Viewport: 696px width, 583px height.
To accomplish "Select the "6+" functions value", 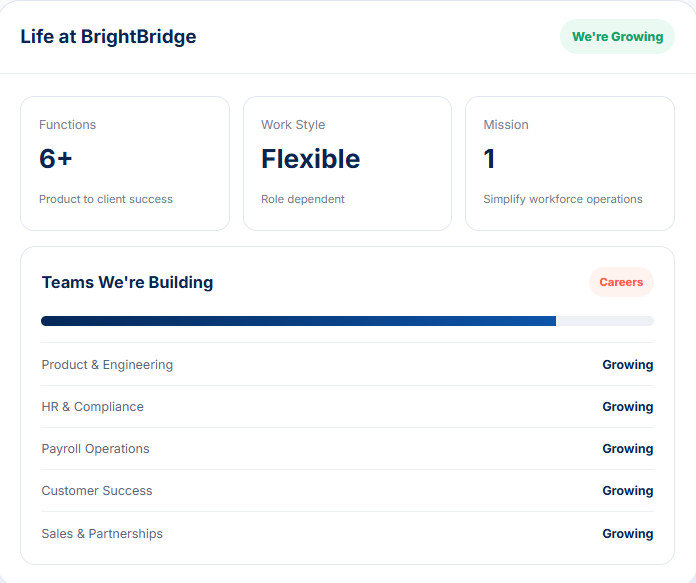I will click(x=55, y=159).
